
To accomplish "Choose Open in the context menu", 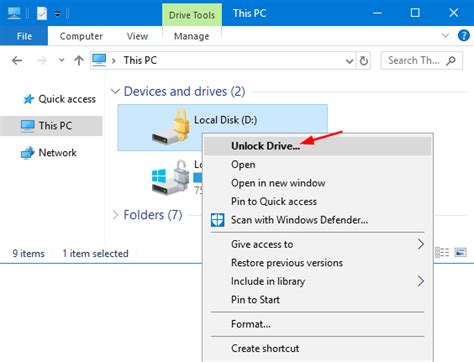I will pos(317,165).
